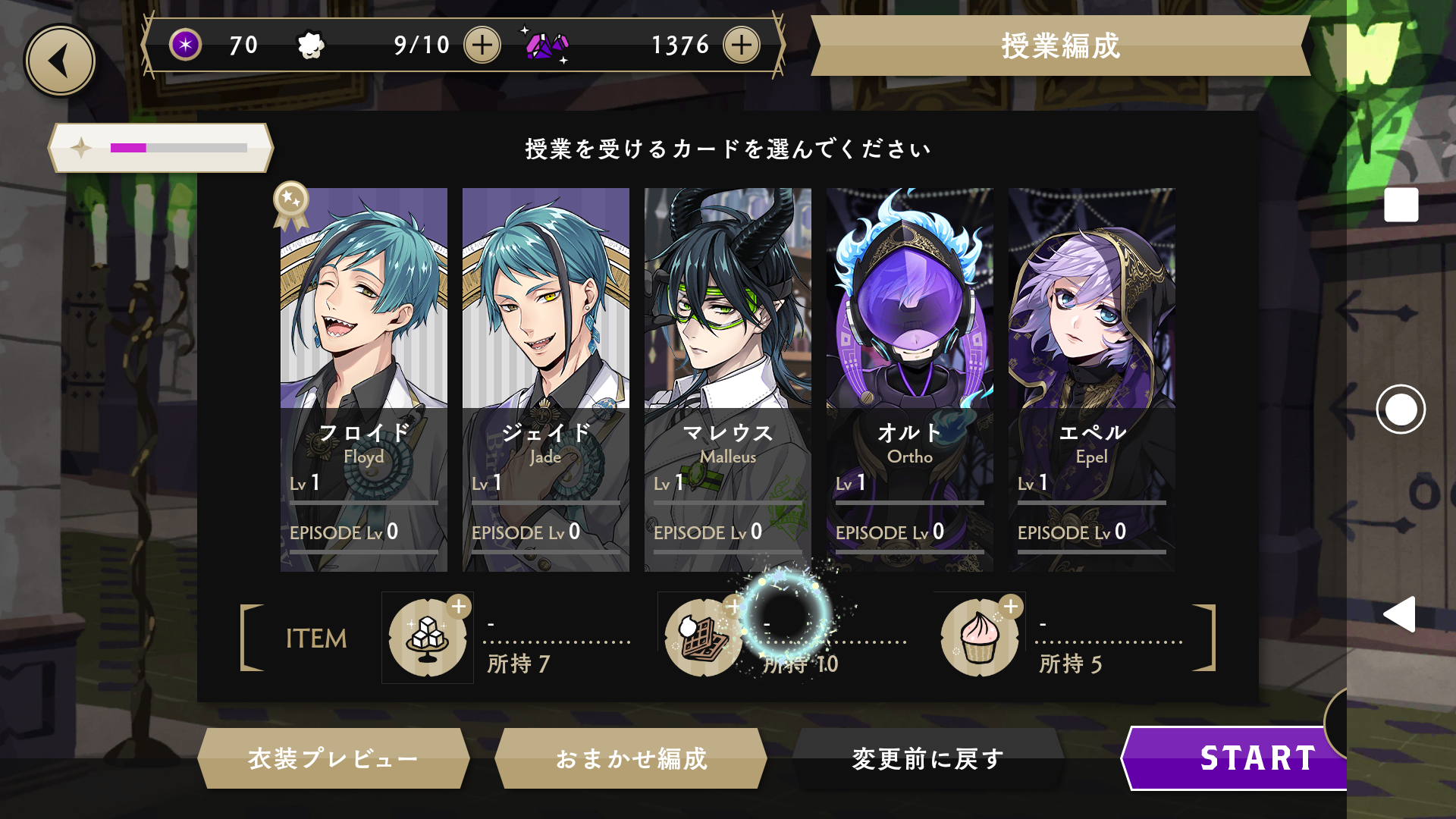Choose the Malleus character card
This screenshot has height=819, width=1456.
click(x=728, y=379)
